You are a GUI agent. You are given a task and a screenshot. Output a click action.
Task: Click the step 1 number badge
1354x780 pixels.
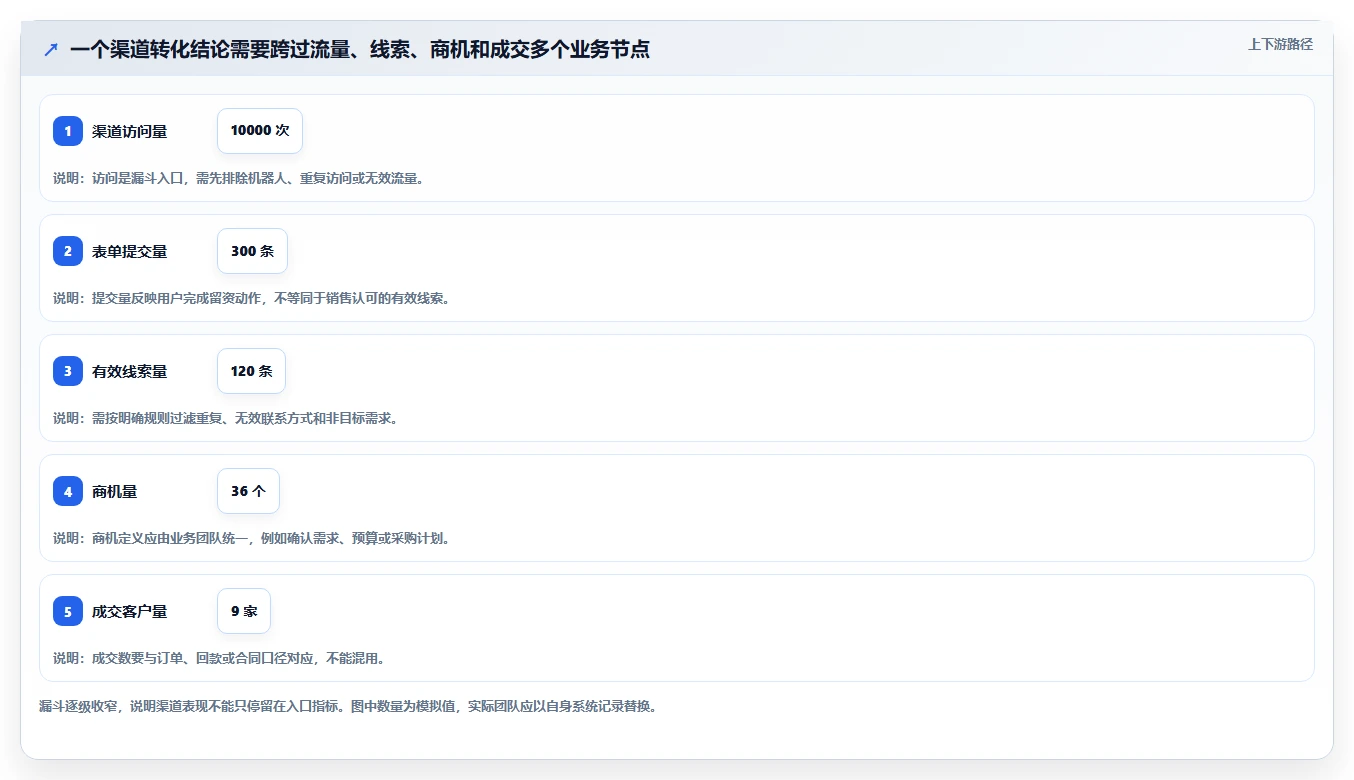coord(68,131)
